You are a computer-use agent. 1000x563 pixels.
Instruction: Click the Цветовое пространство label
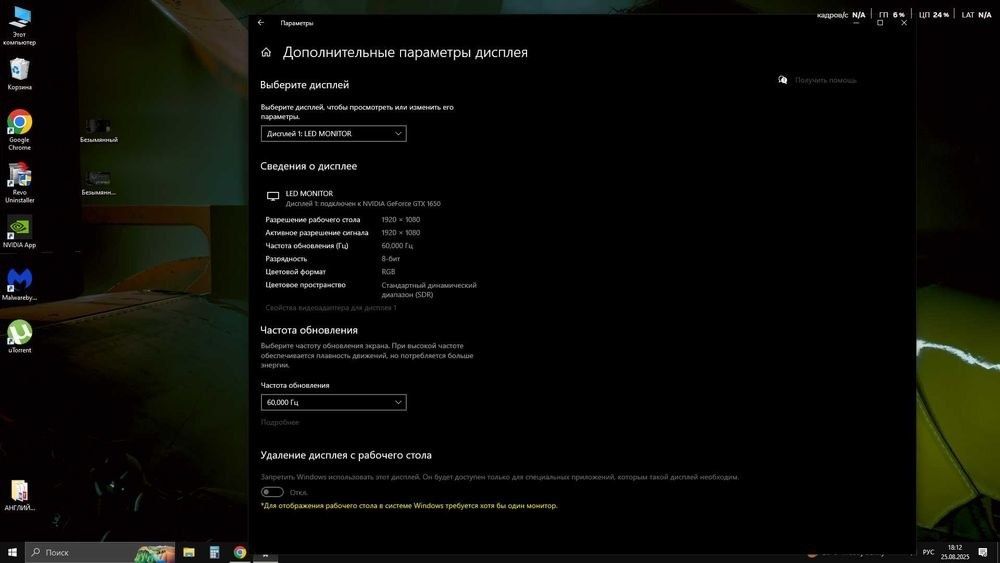[305, 285]
